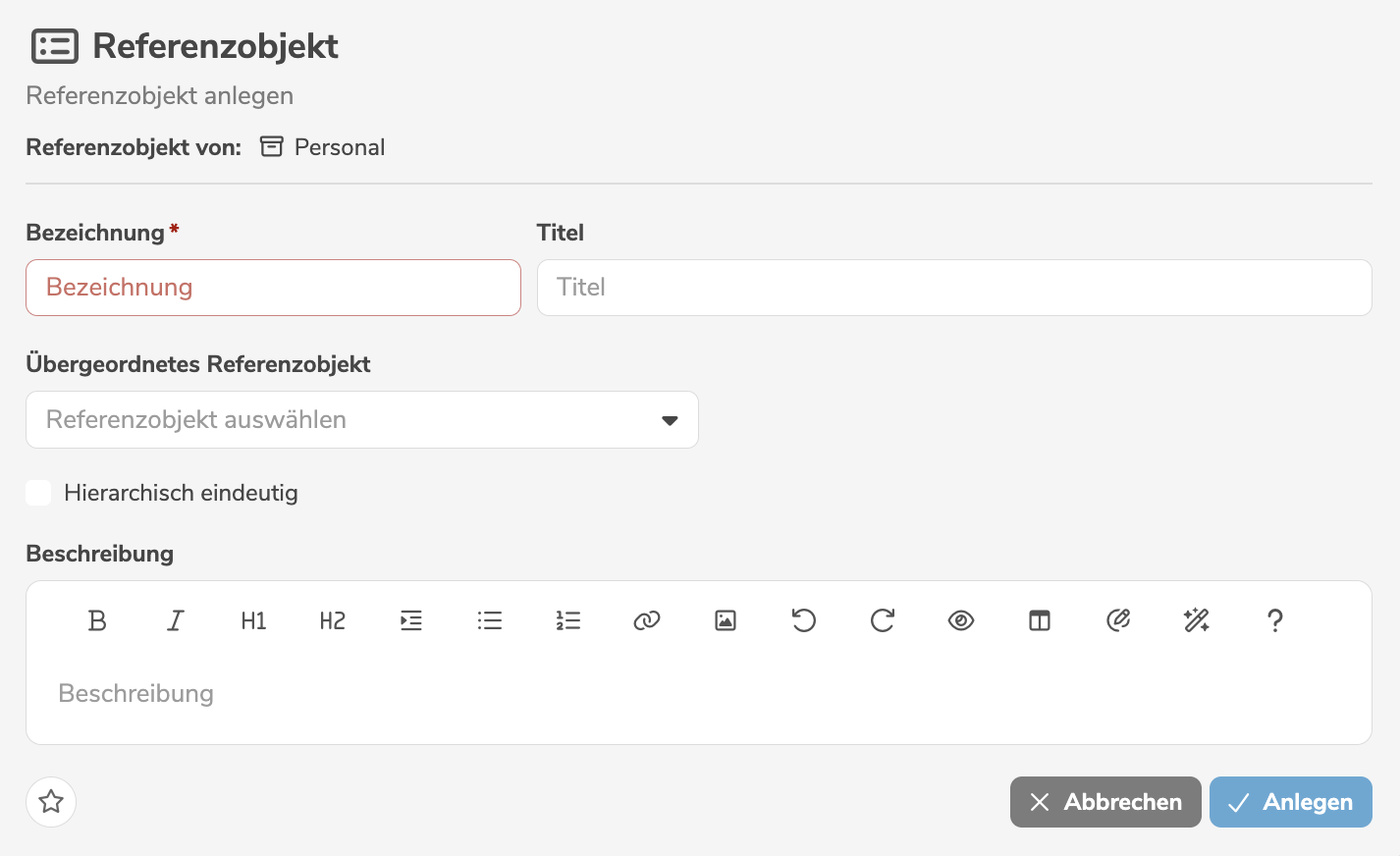Click the Anlegen button
1400x856 pixels.
coord(1290,802)
